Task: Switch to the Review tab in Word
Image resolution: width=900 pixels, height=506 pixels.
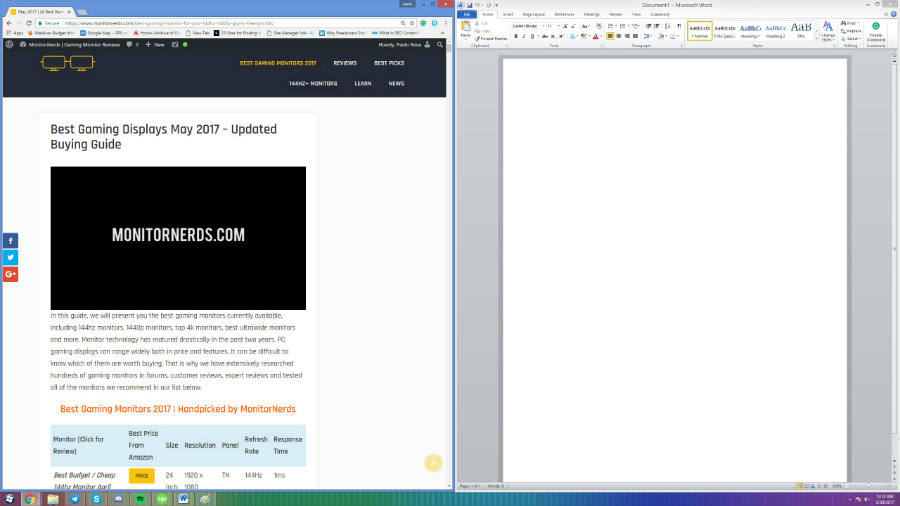Action: [x=616, y=14]
